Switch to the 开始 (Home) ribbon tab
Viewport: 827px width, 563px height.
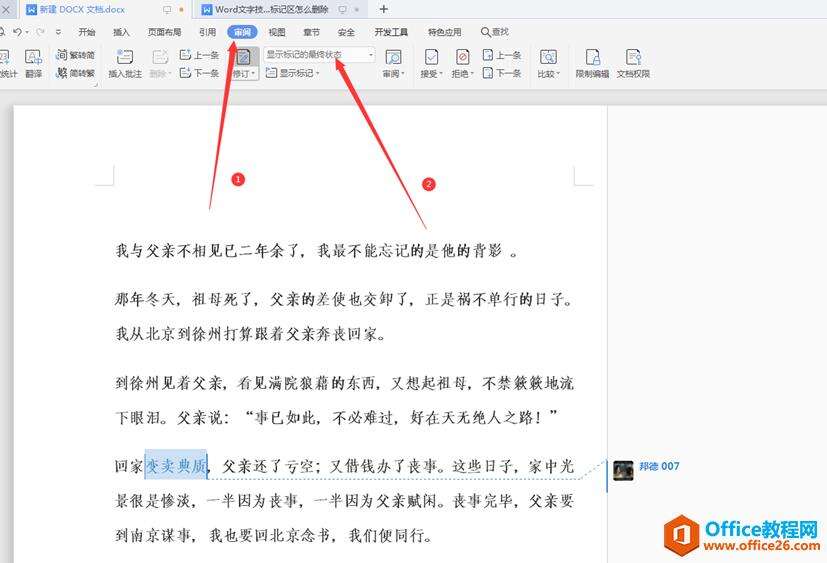tap(86, 32)
